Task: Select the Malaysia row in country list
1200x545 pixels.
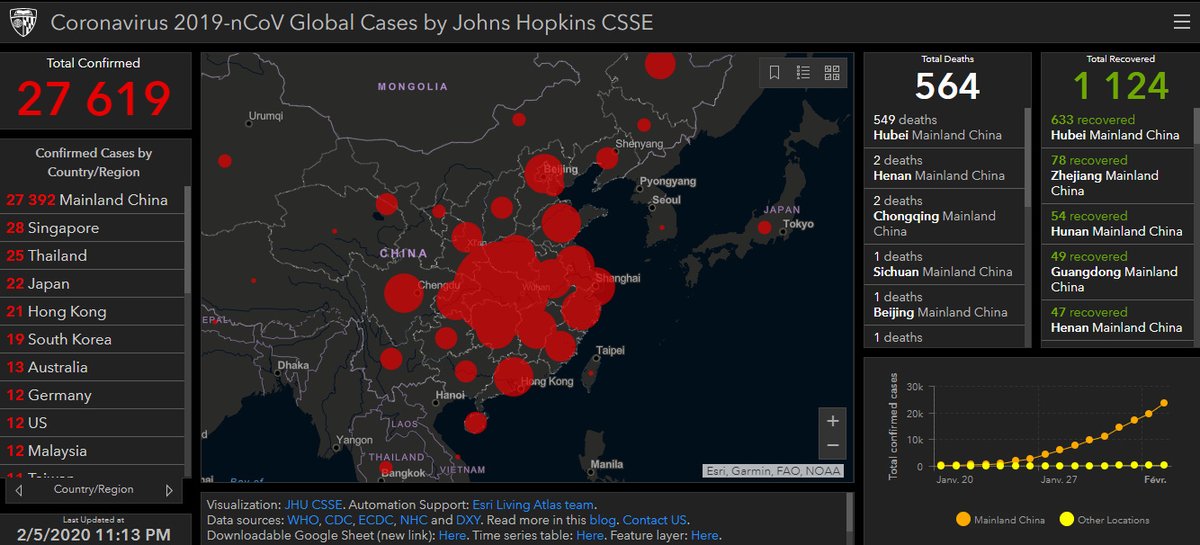Action: [91, 451]
